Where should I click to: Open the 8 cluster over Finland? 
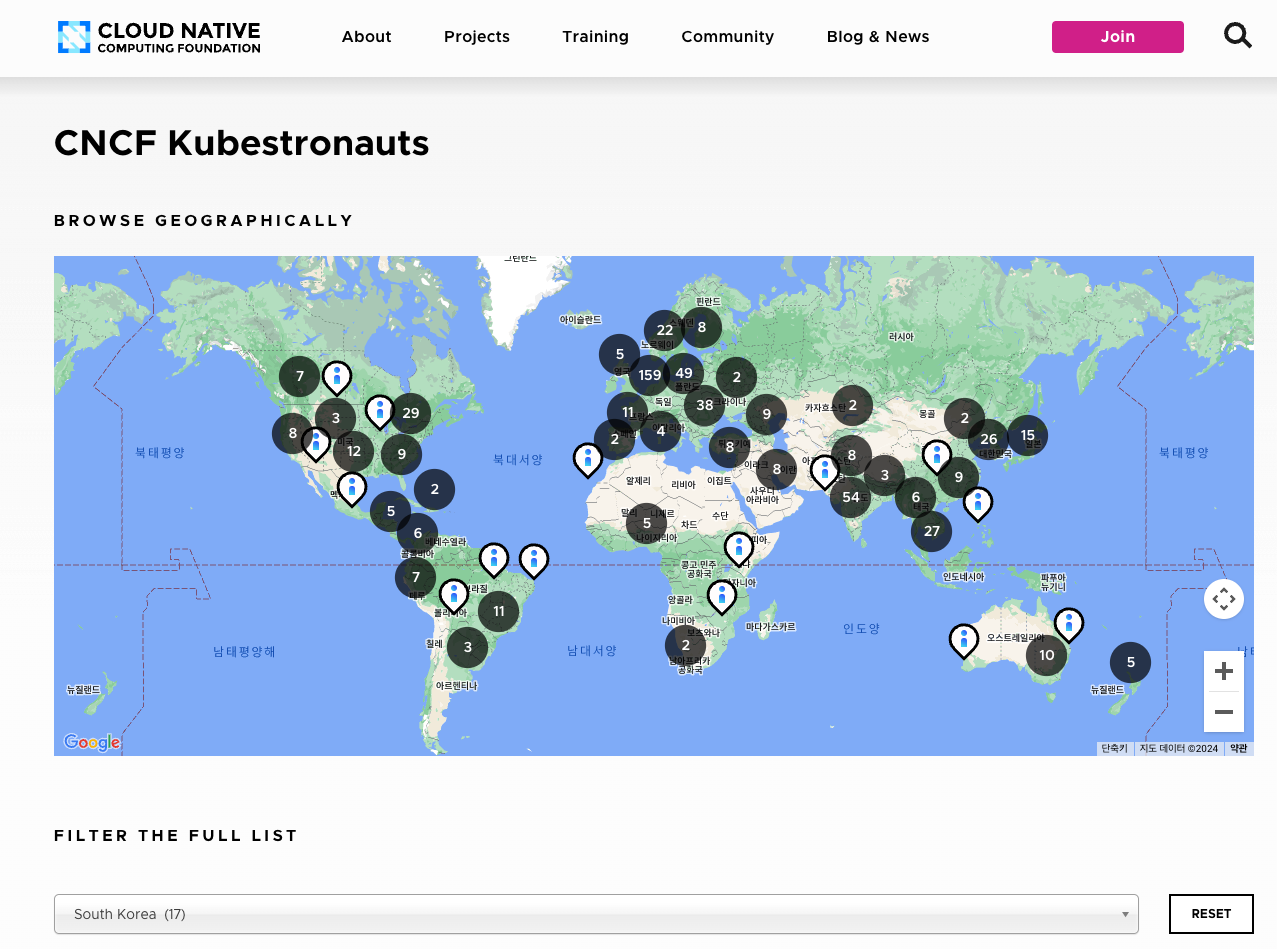pyautogui.click(x=702, y=327)
